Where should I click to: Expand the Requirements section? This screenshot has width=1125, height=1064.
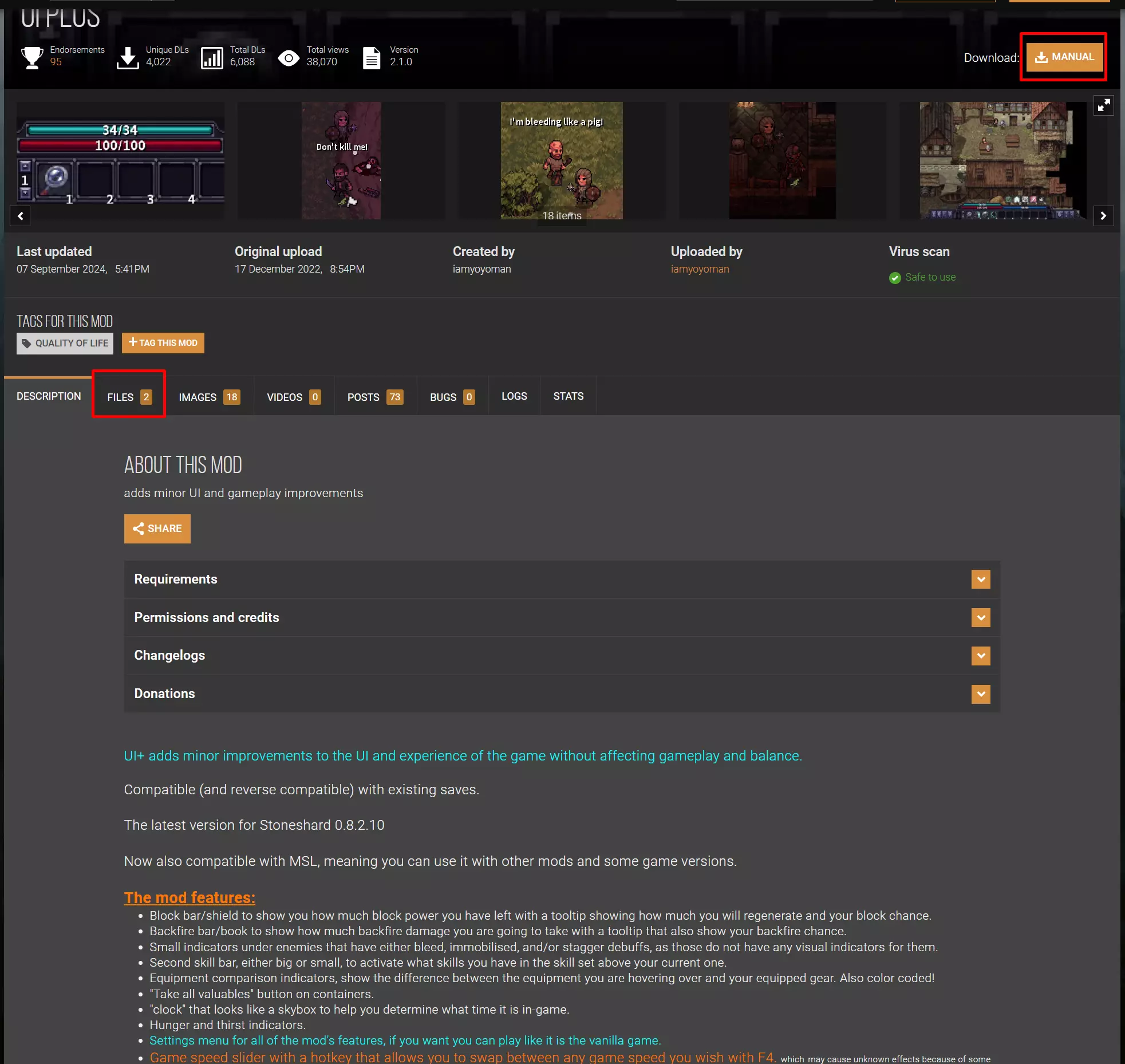(981, 579)
